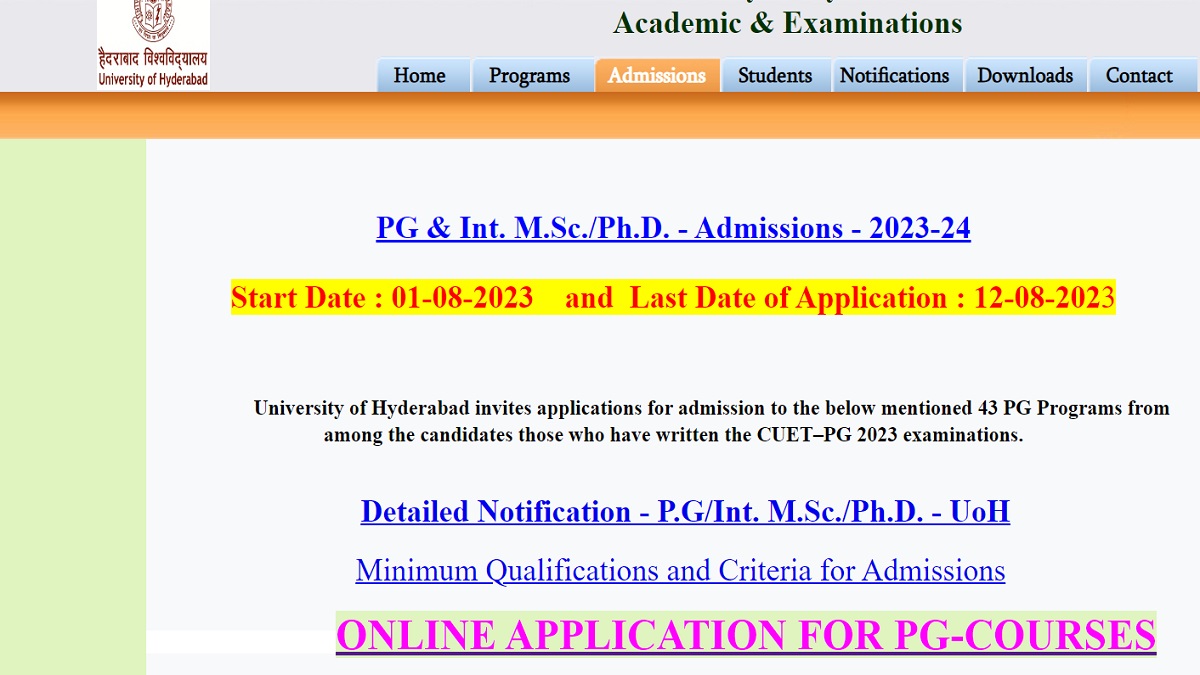The width and height of the screenshot is (1200, 675).
Task: Open the Programs tab
Action: point(530,76)
